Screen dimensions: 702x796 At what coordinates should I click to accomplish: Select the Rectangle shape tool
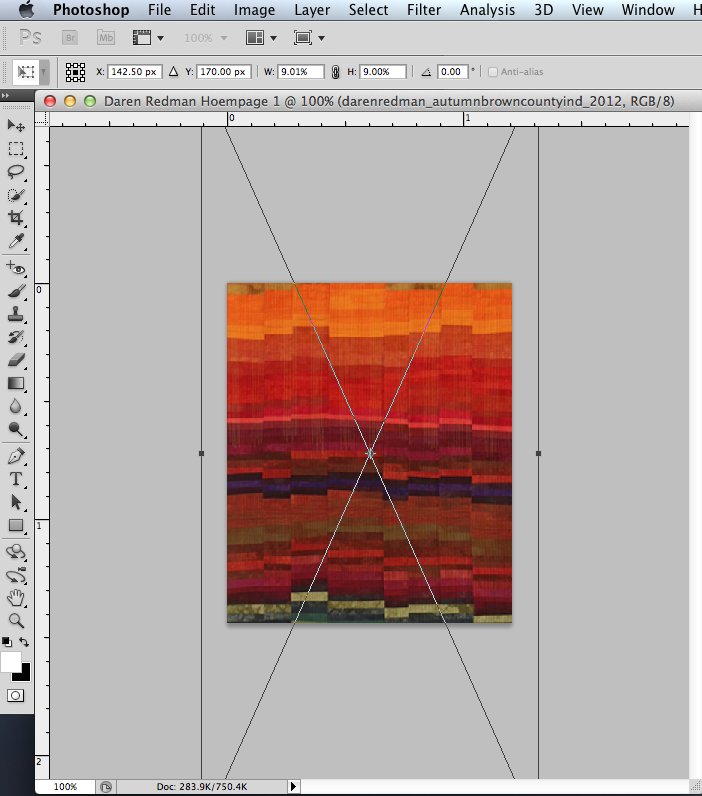tap(16, 525)
